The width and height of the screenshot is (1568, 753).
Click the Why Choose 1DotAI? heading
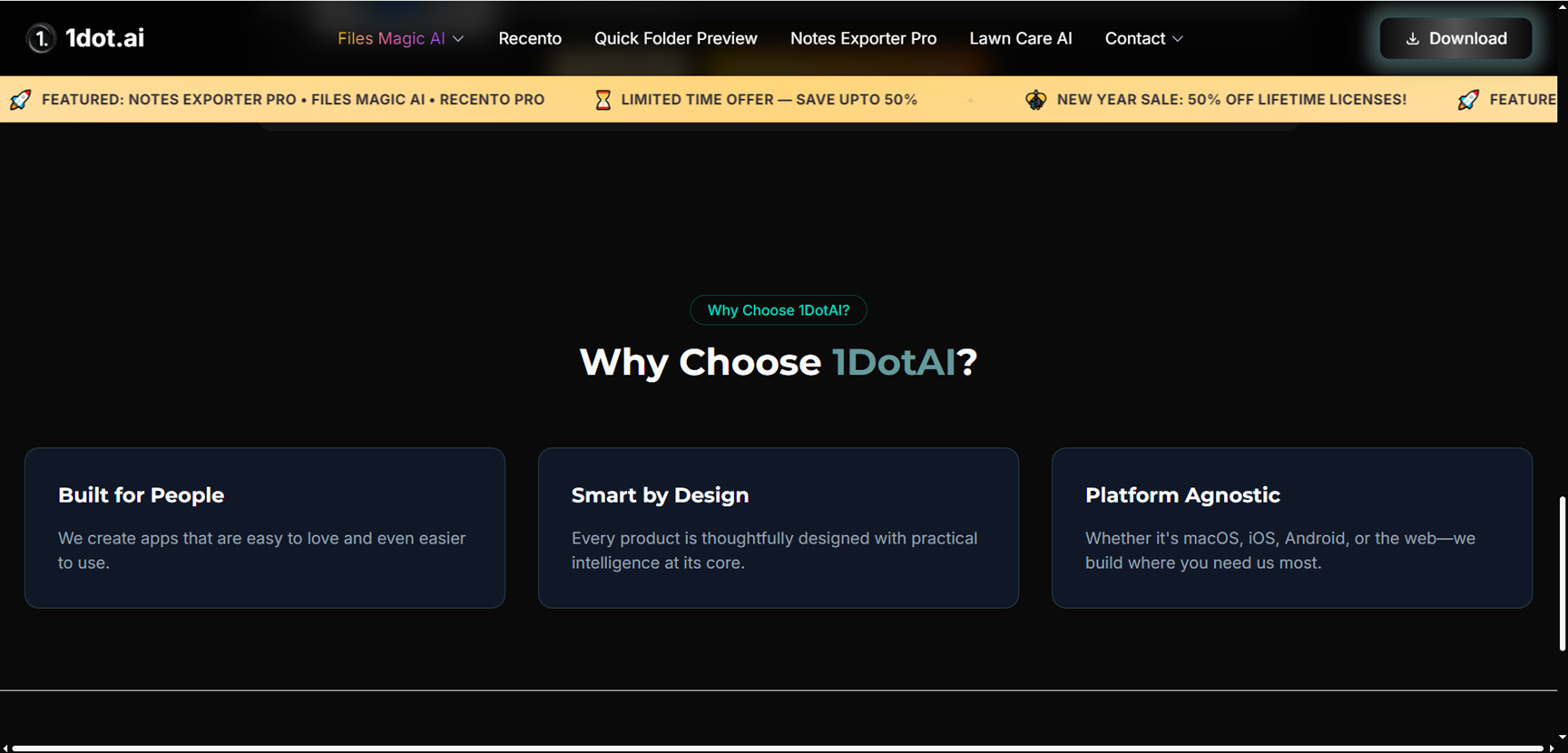pyautogui.click(x=779, y=362)
